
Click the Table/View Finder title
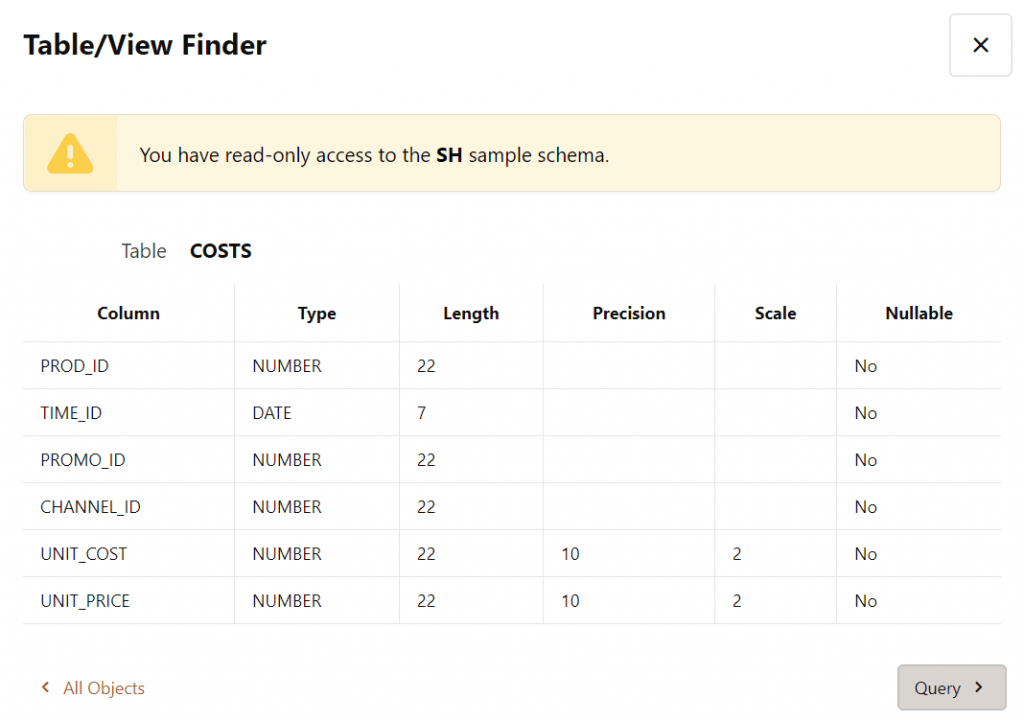(x=145, y=45)
